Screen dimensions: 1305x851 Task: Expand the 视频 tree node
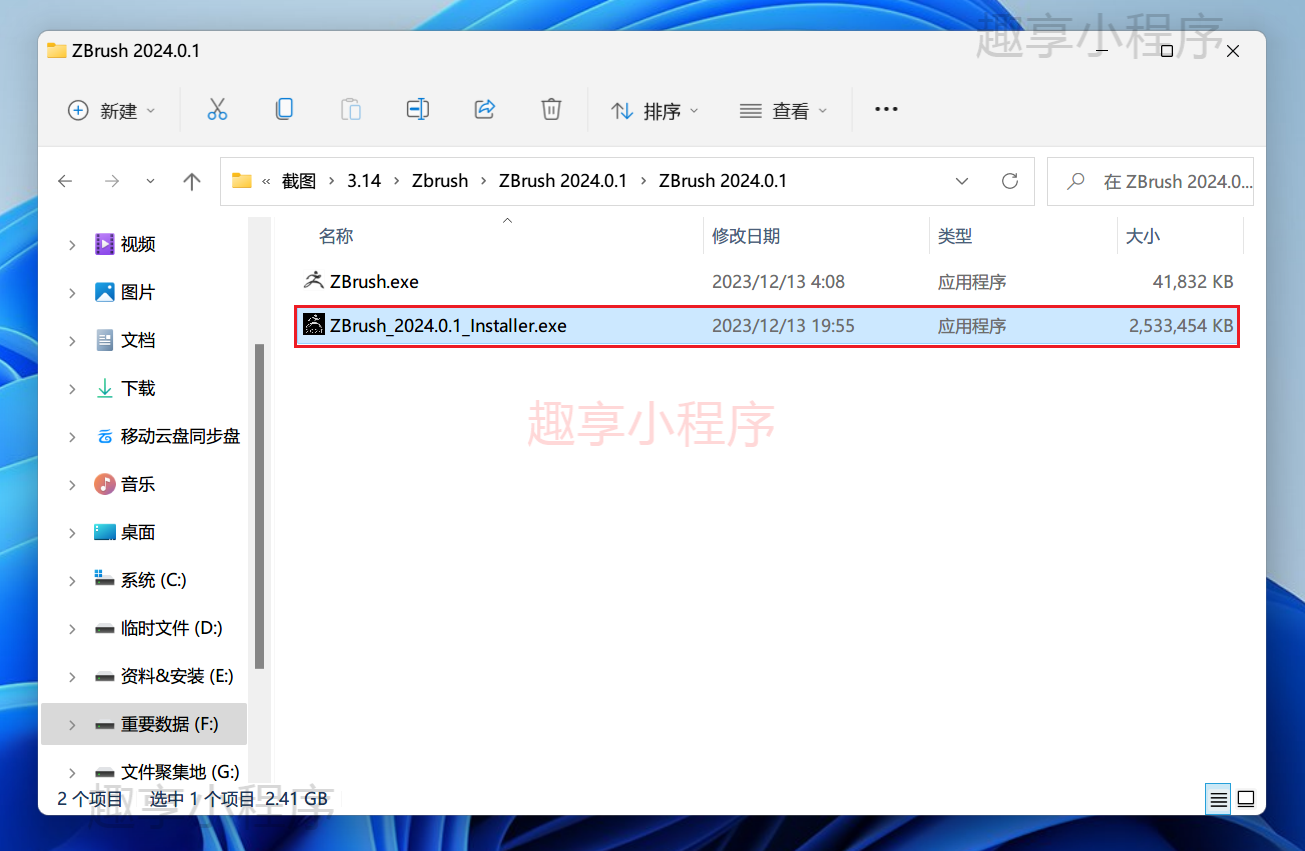pyautogui.click(x=72, y=244)
